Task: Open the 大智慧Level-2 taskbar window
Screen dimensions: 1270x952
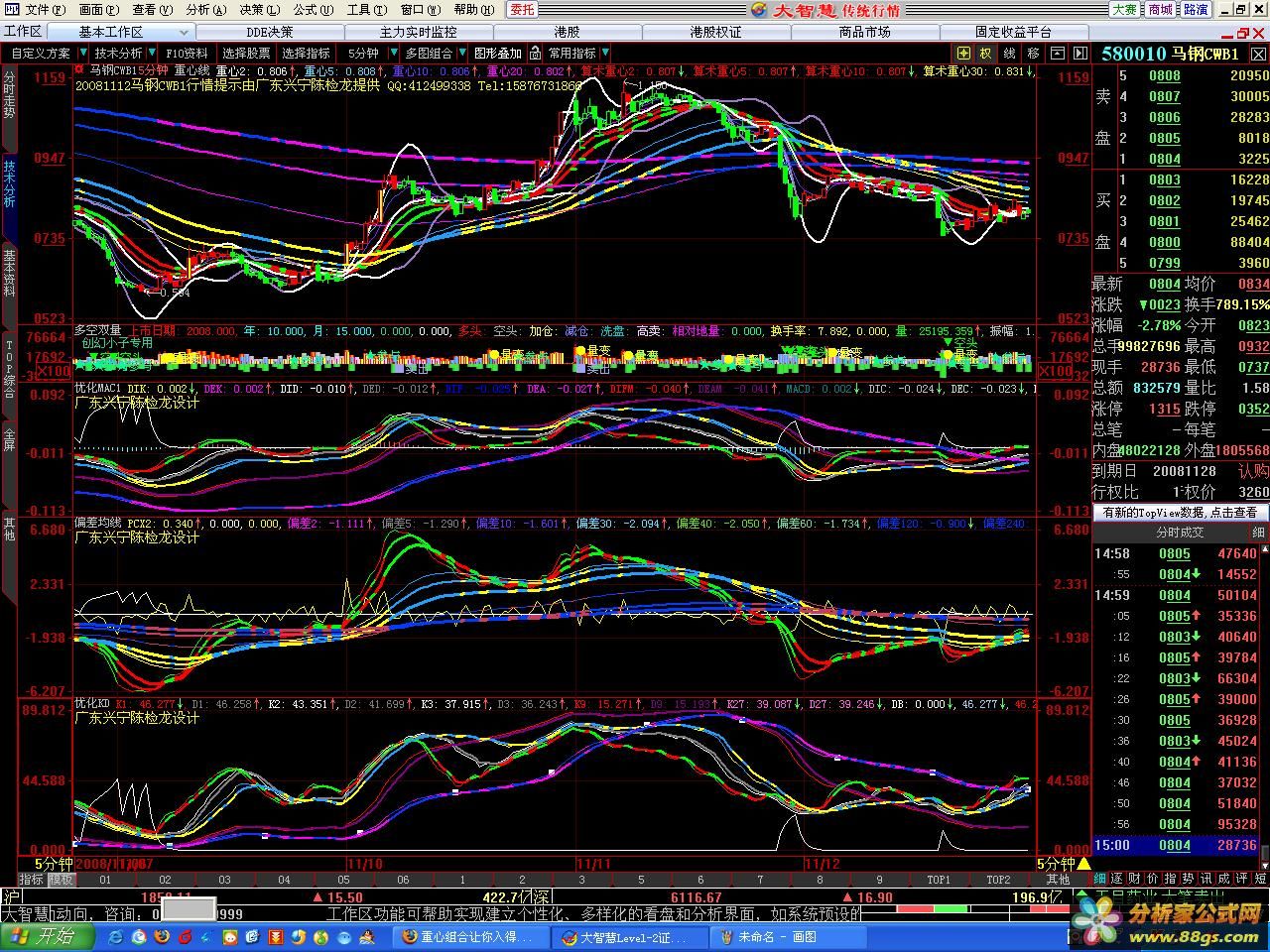Action: click(x=630, y=936)
